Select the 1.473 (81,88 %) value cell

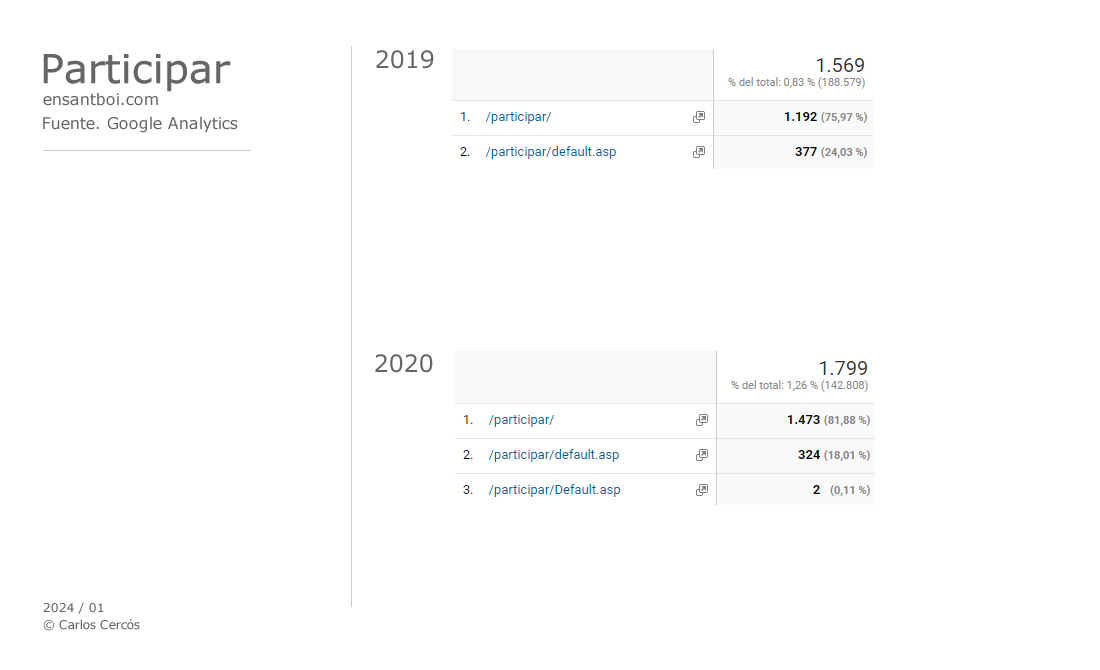point(828,420)
